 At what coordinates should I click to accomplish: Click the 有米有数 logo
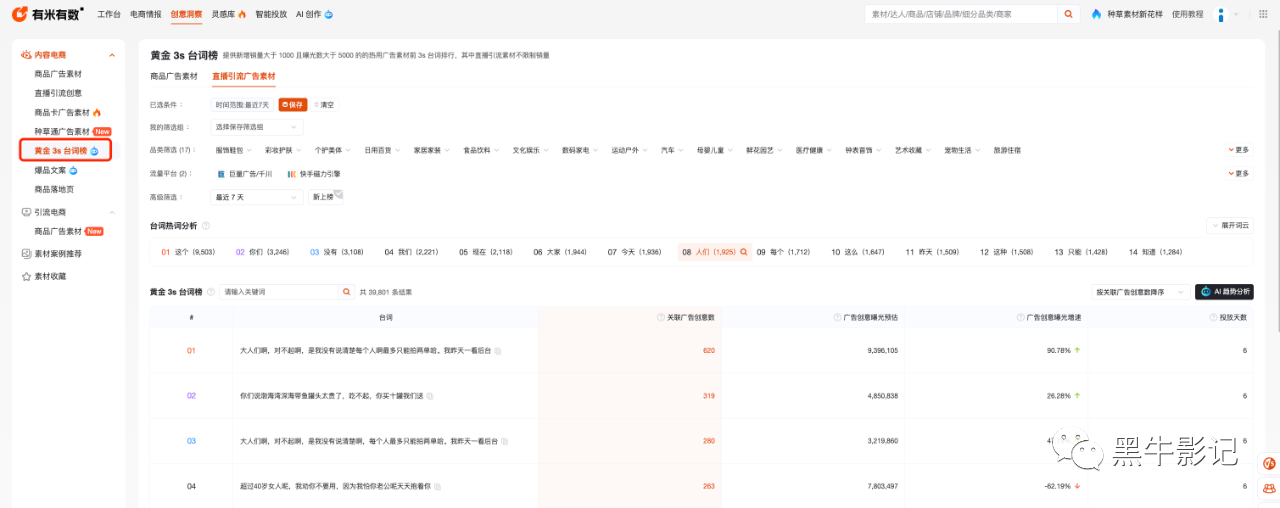(47, 14)
